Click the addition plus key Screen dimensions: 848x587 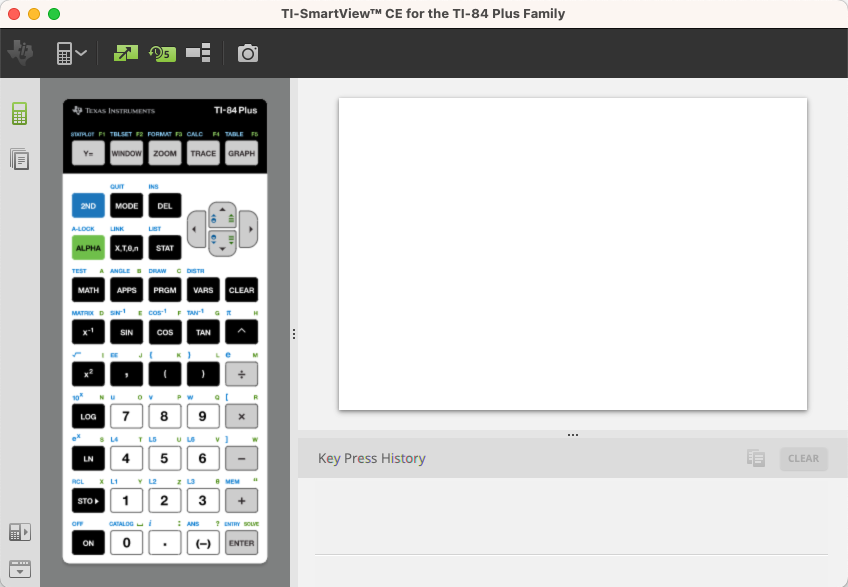(242, 500)
